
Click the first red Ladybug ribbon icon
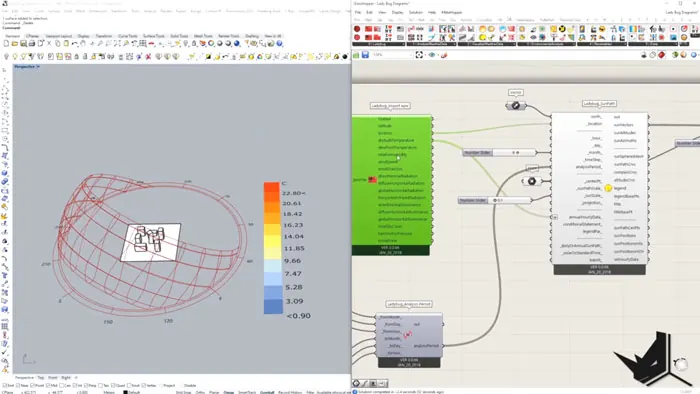pyautogui.click(x=357, y=29)
